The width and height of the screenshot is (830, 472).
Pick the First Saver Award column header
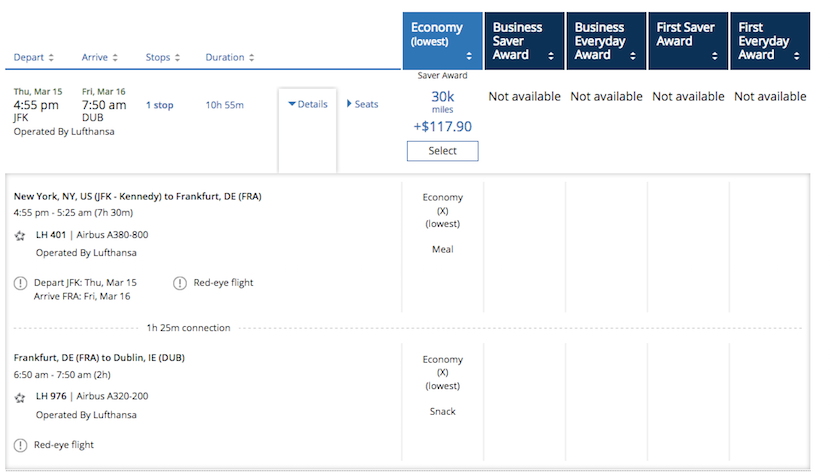click(x=688, y=41)
